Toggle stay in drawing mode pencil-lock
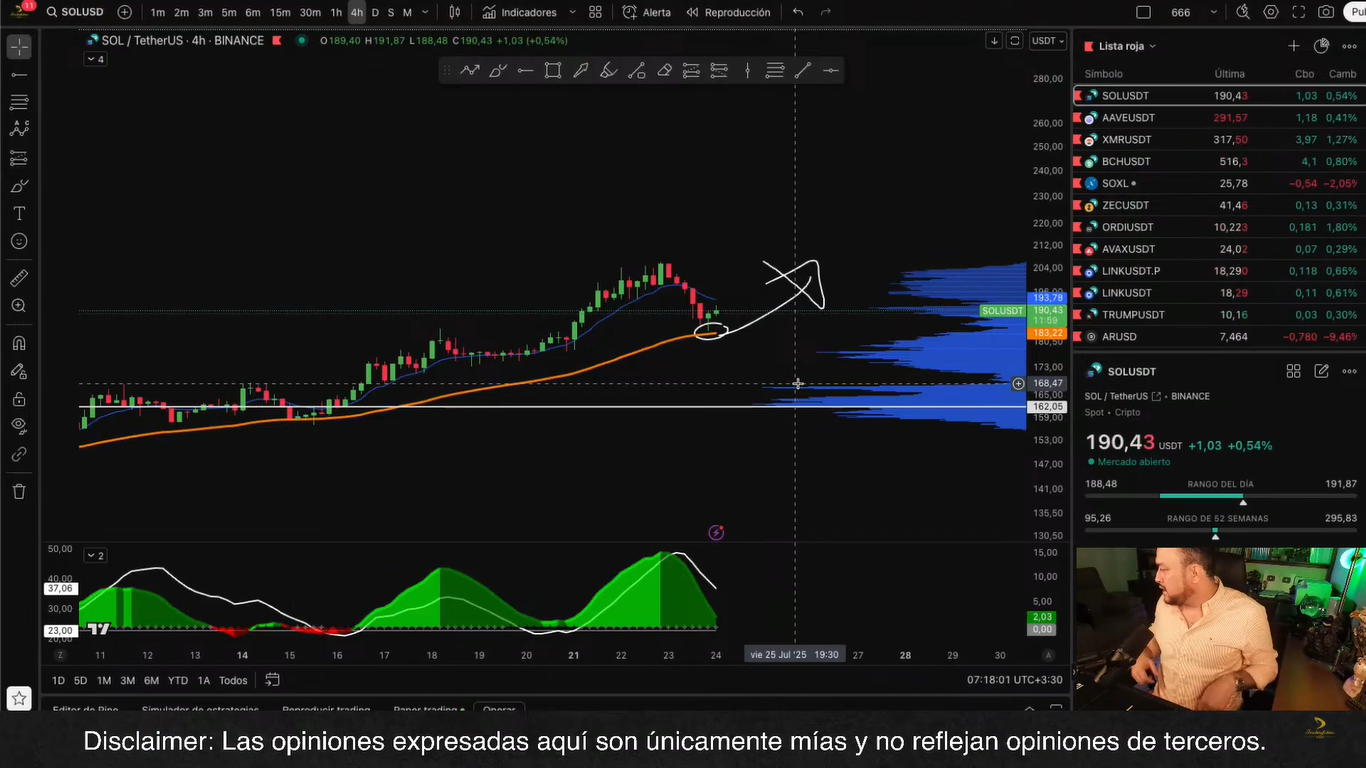The image size is (1366, 768). coord(19,371)
